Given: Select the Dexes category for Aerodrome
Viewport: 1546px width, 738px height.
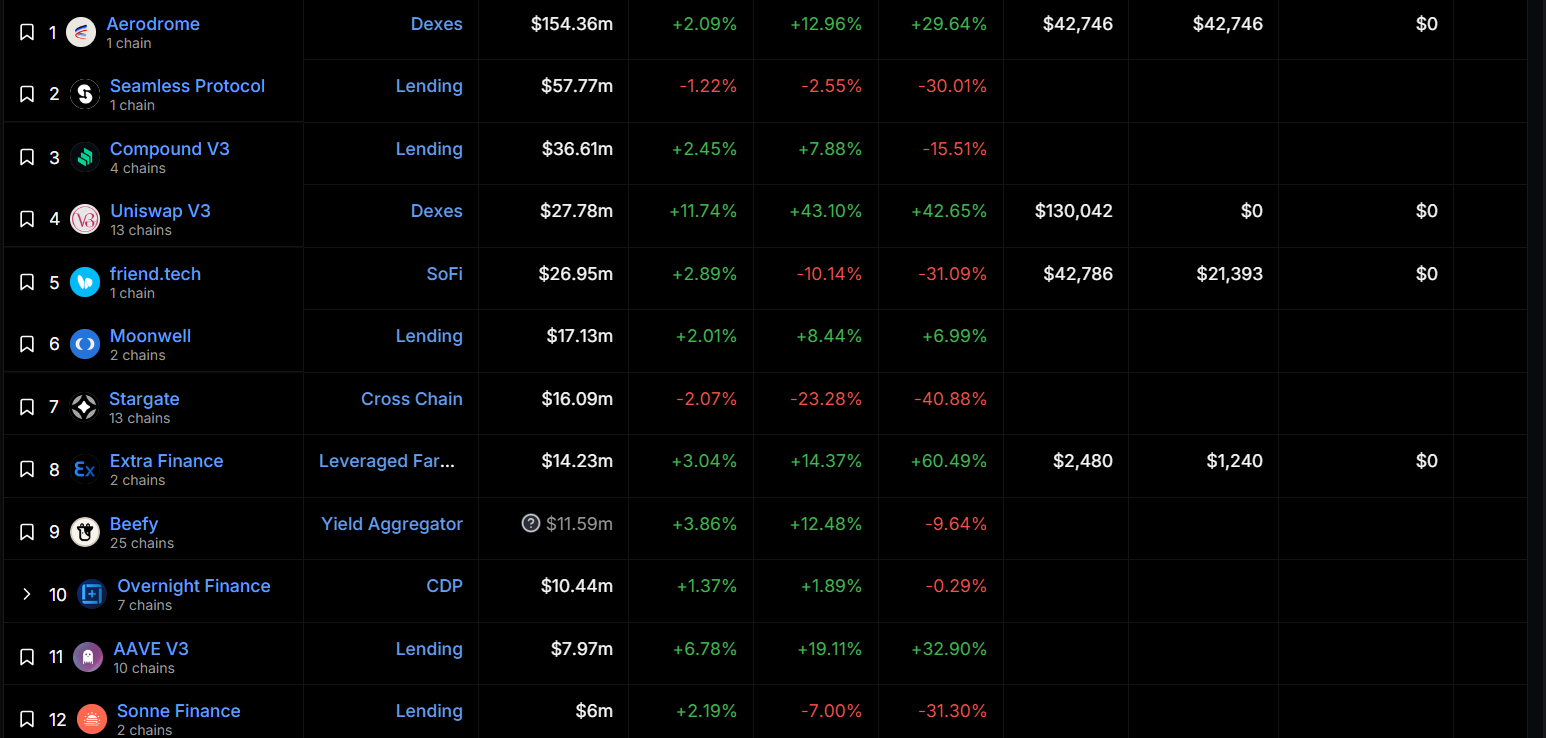Looking at the screenshot, I should pos(436,24).
